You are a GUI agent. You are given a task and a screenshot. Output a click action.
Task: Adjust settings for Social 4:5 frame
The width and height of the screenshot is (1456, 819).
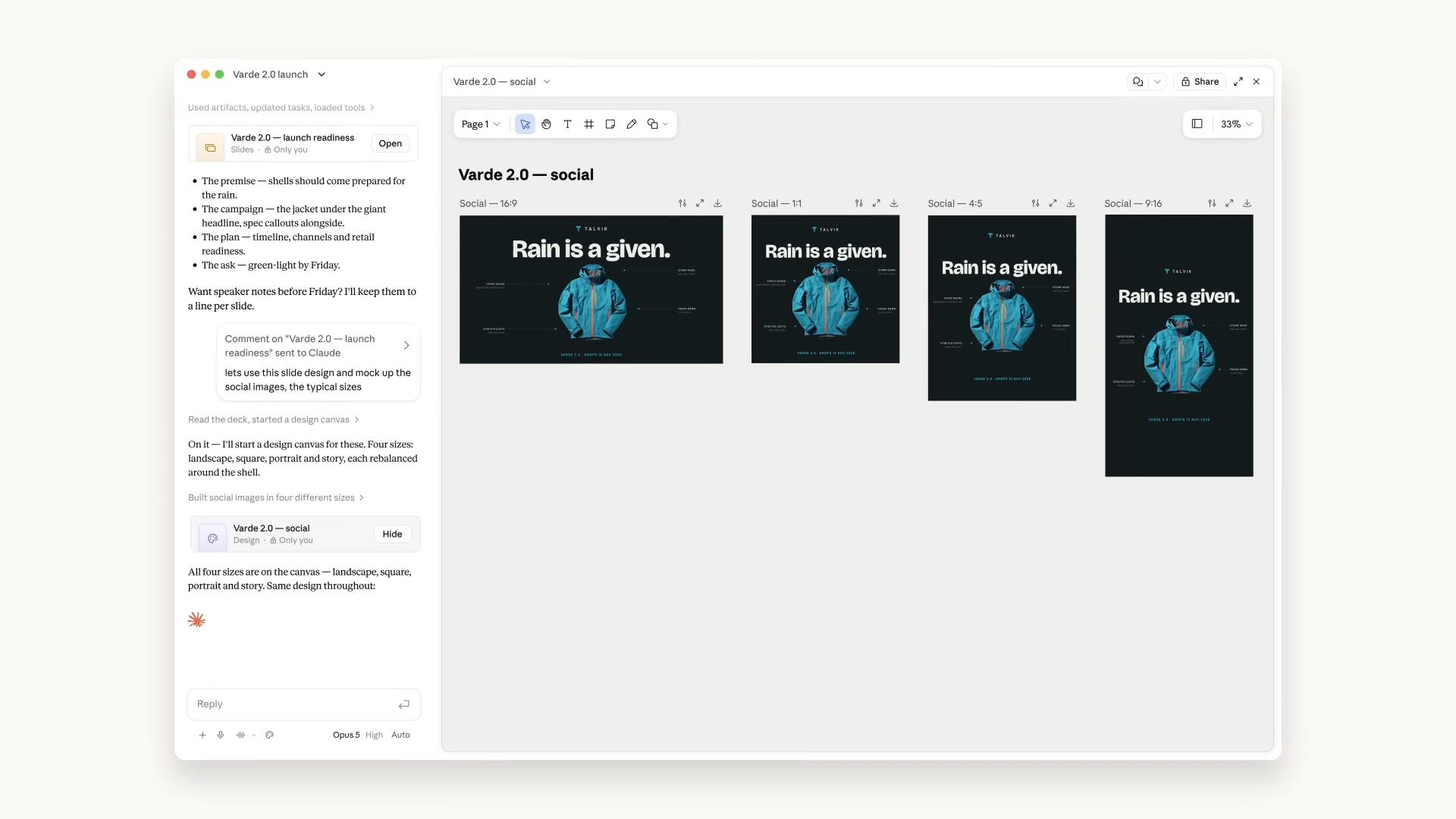(1035, 203)
